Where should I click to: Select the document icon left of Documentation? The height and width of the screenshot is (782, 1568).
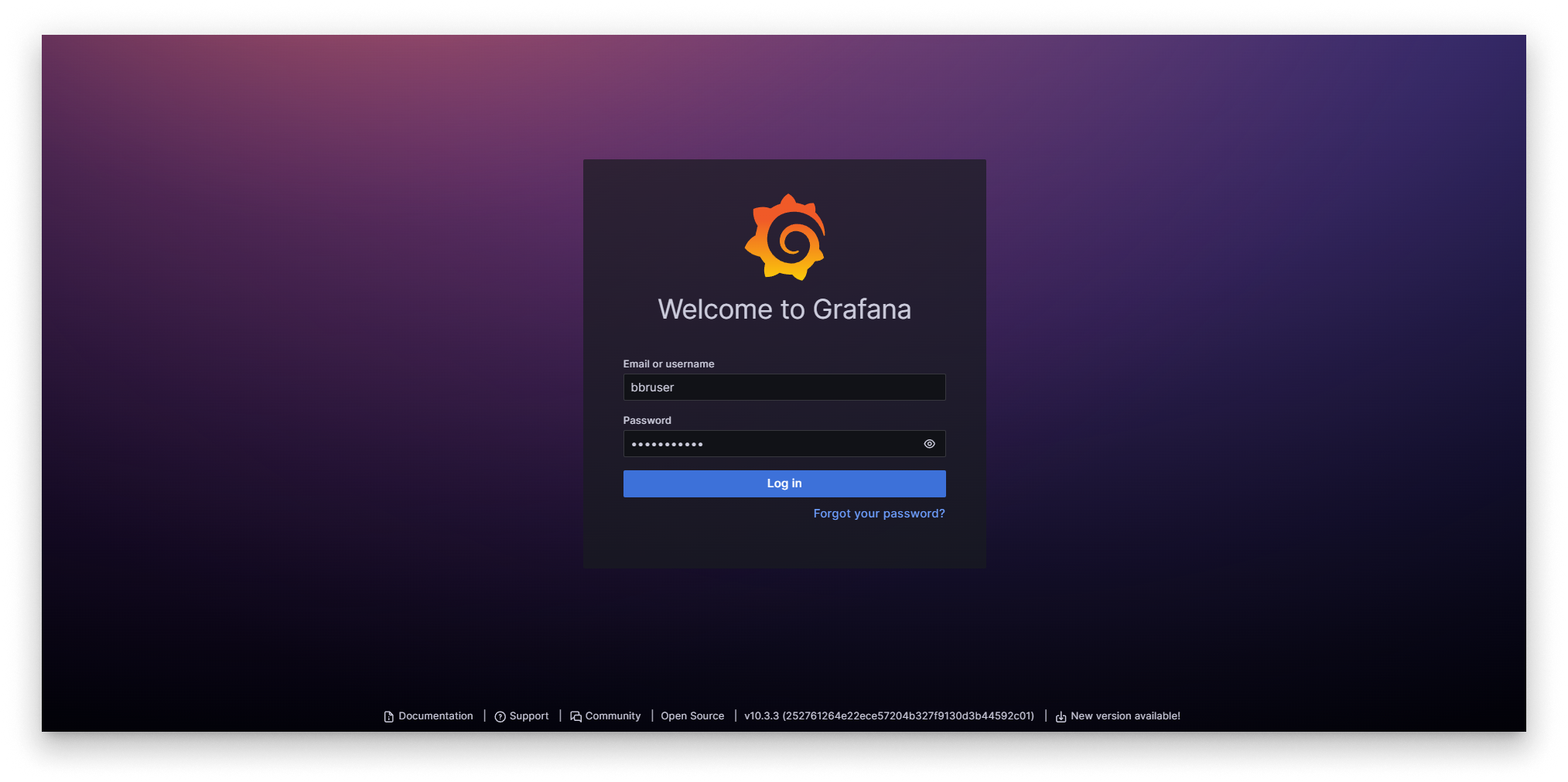tap(387, 716)
